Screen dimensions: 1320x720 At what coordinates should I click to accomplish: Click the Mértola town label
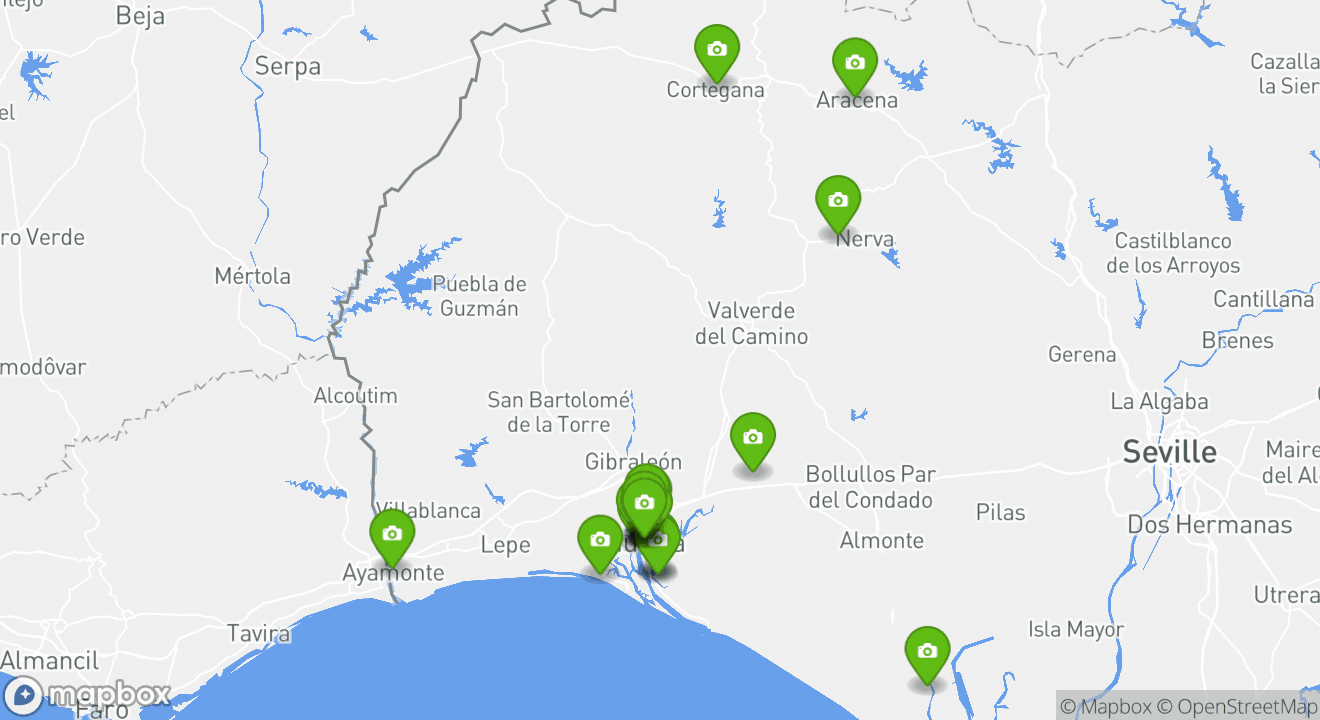253,276
